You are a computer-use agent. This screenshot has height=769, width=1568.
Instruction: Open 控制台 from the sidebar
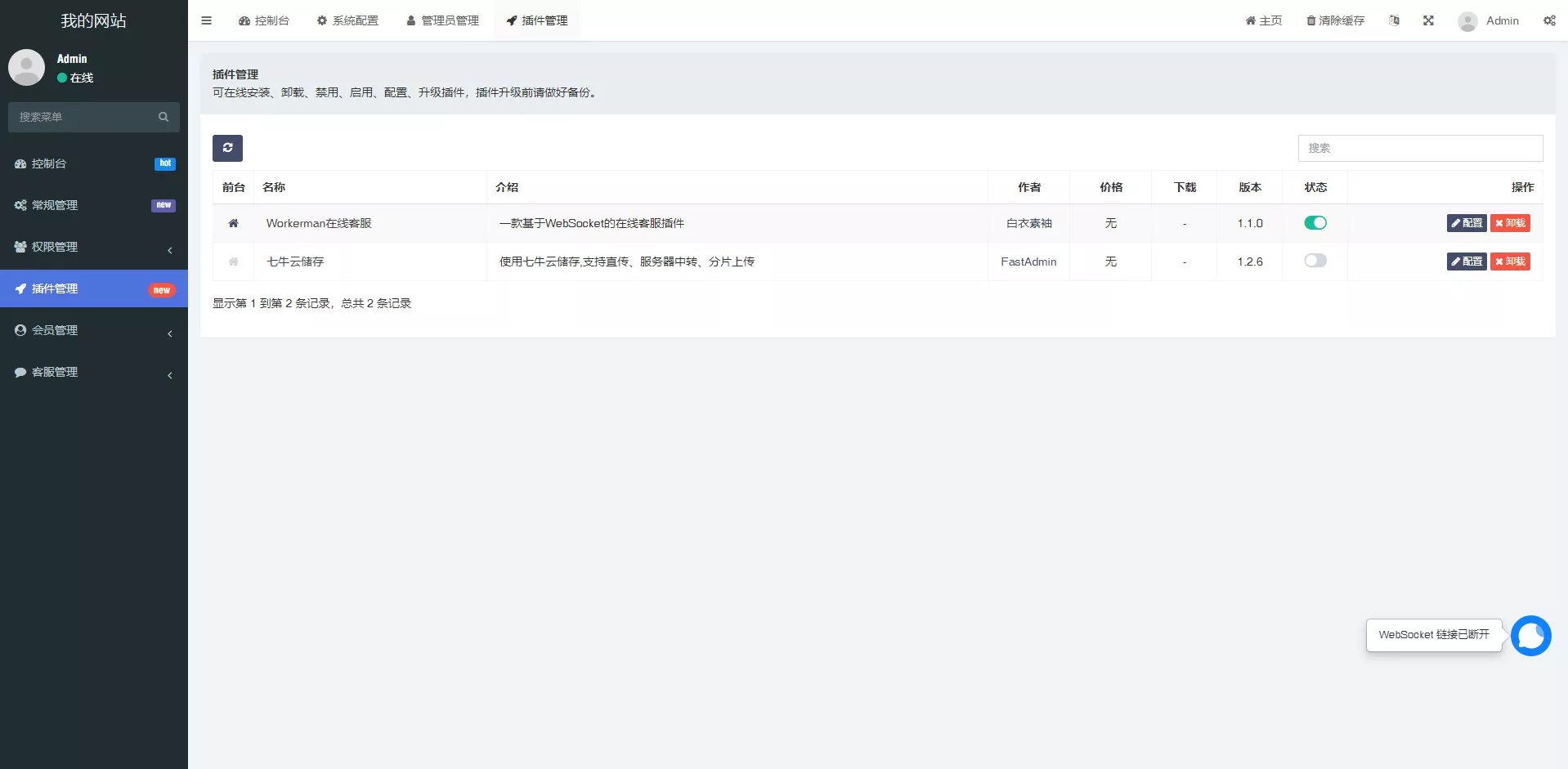pyautogui.click(x=49, y=163)
